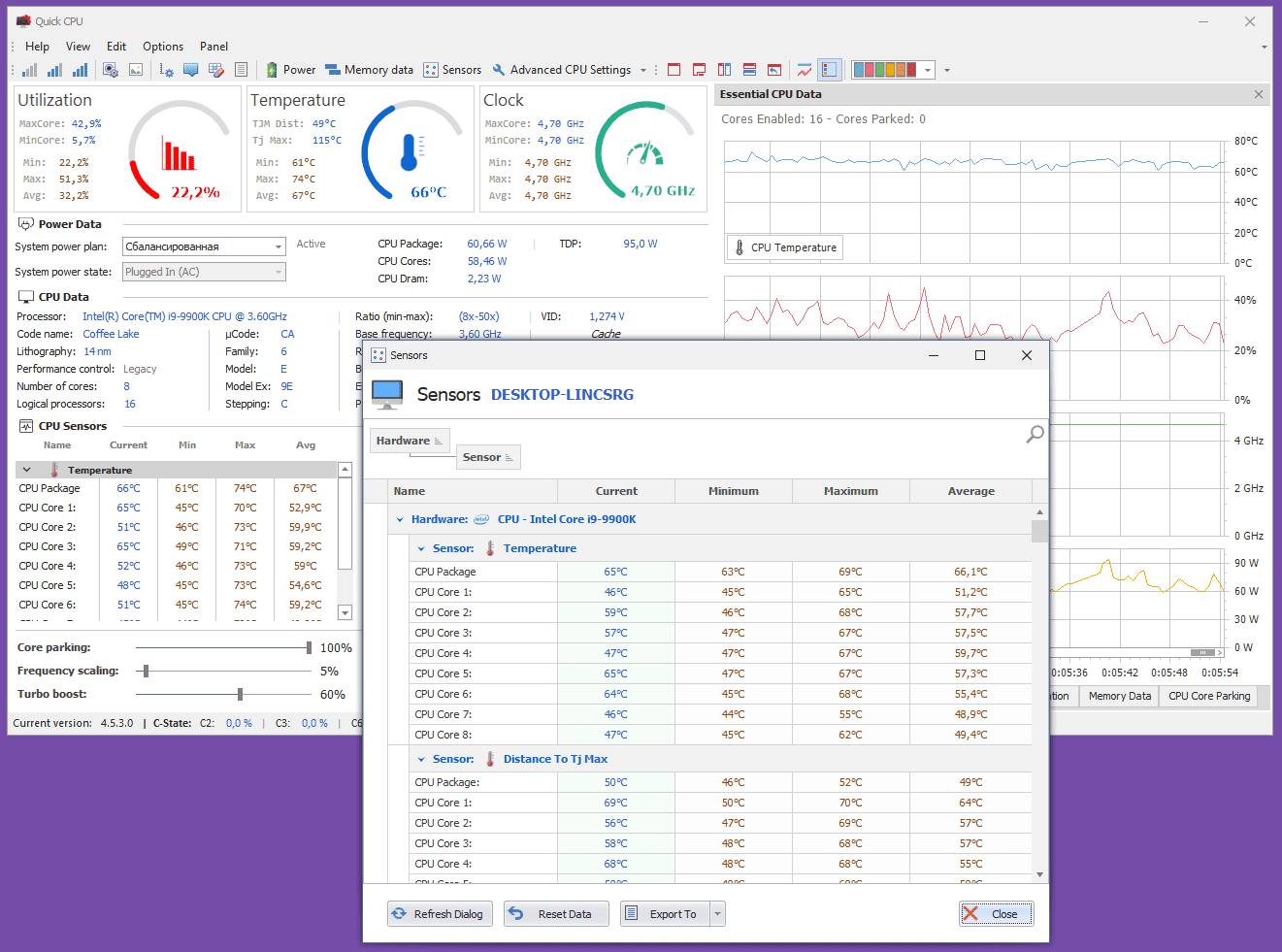
Task: Open Memory data from the toolbar
Action: coord(369,70)
